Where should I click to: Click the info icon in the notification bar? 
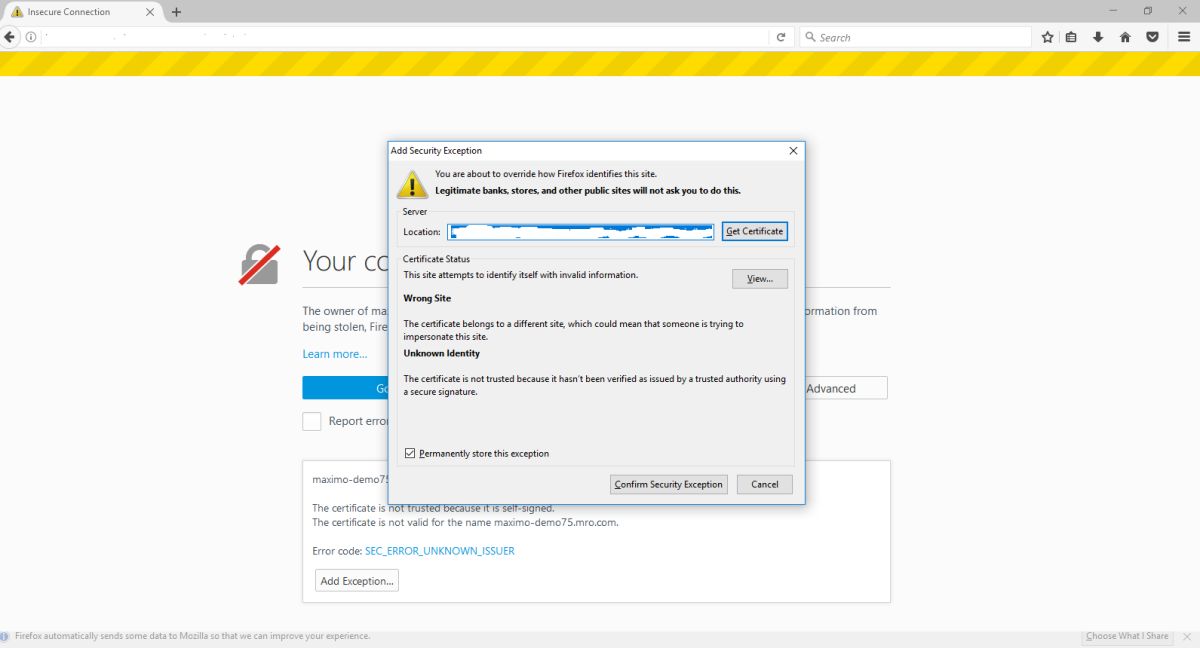[x=5, y=636]
